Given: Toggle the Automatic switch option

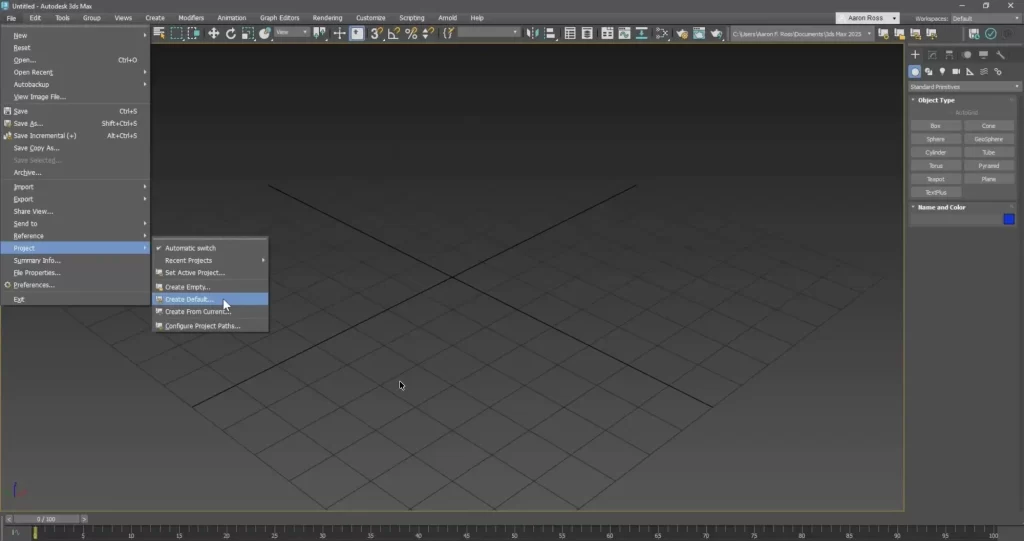Looking at the screenshot, I should [x=210, y=248].
